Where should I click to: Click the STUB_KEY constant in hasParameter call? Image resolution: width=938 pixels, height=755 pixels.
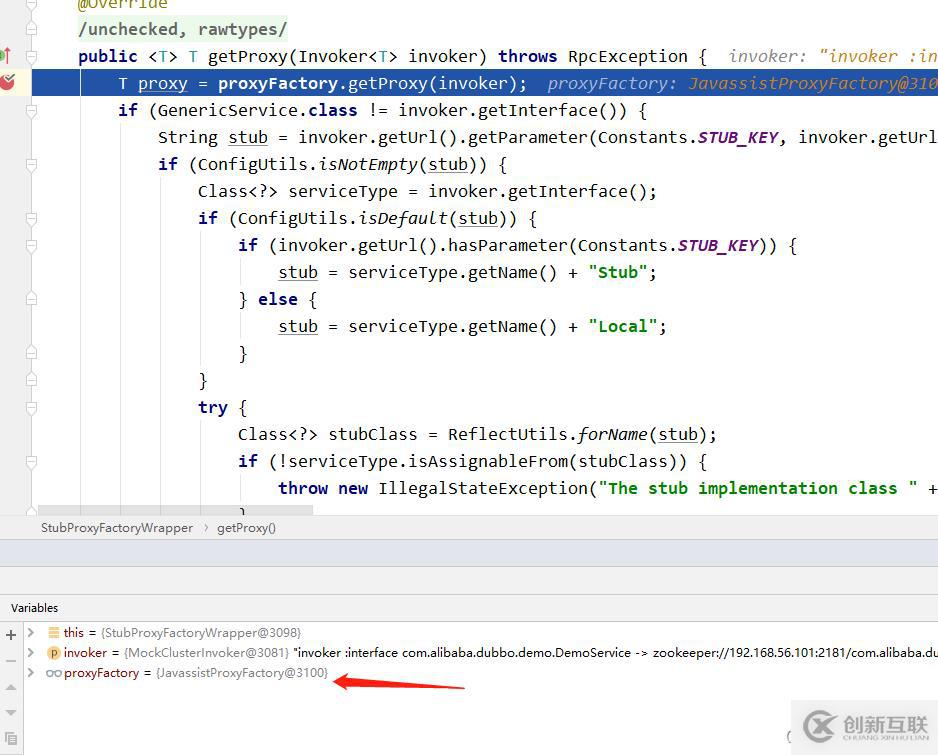point(718,245)
